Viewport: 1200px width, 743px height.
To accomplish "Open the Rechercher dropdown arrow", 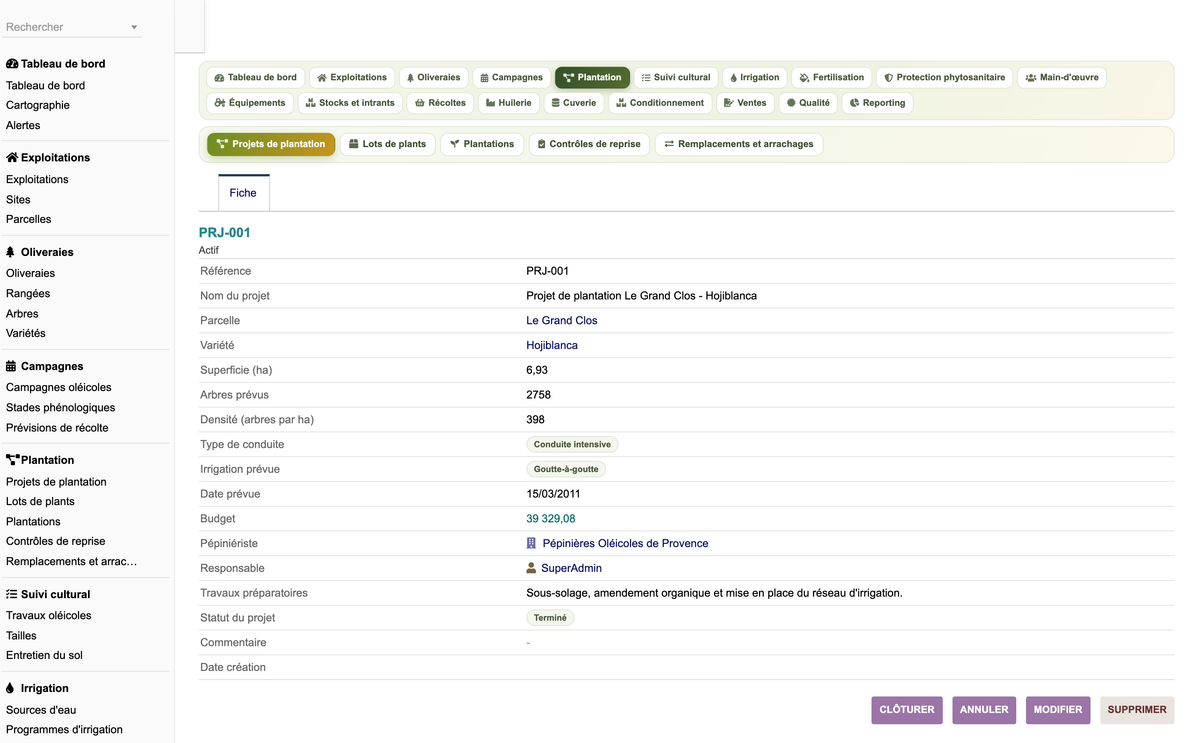I will [x=134, y=28].
